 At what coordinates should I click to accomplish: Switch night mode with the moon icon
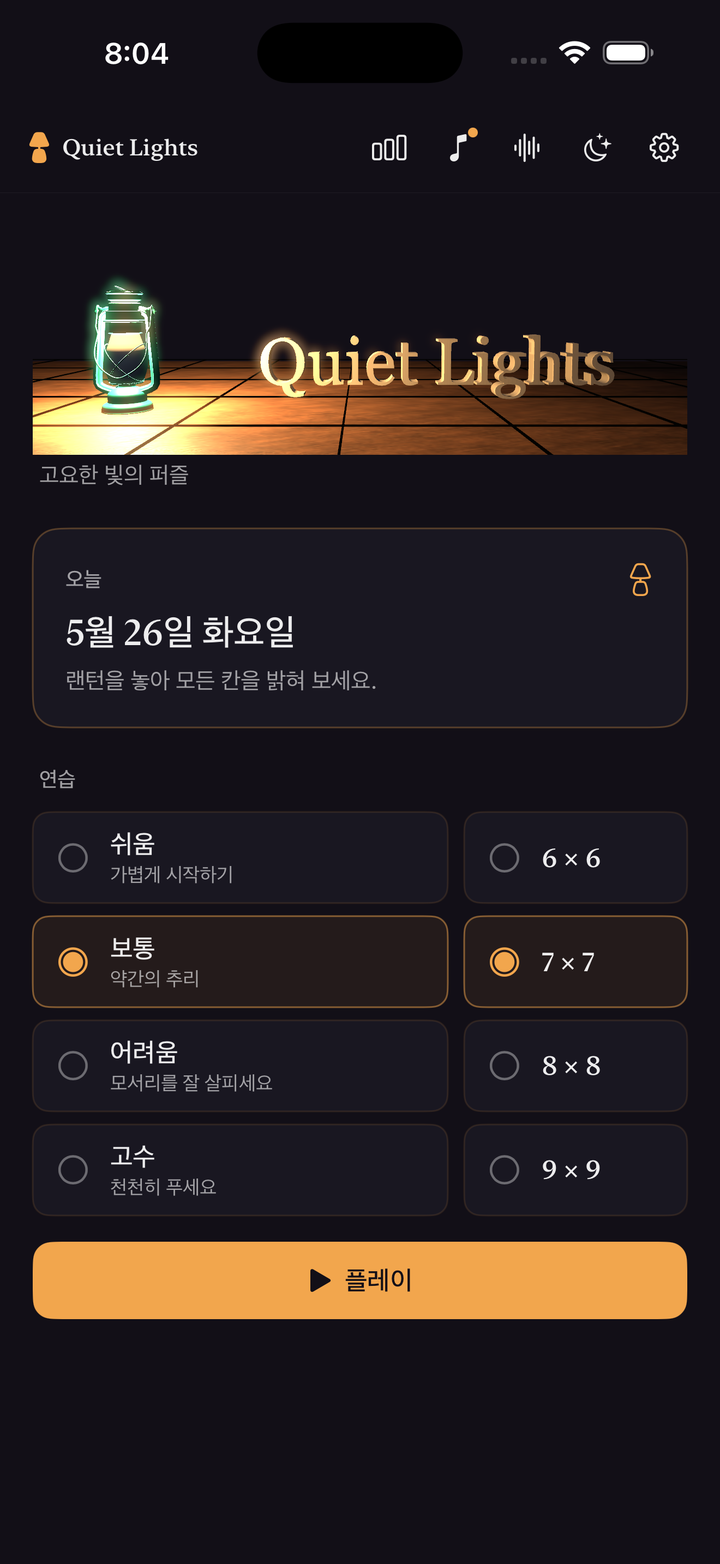[x=597, y=148]
